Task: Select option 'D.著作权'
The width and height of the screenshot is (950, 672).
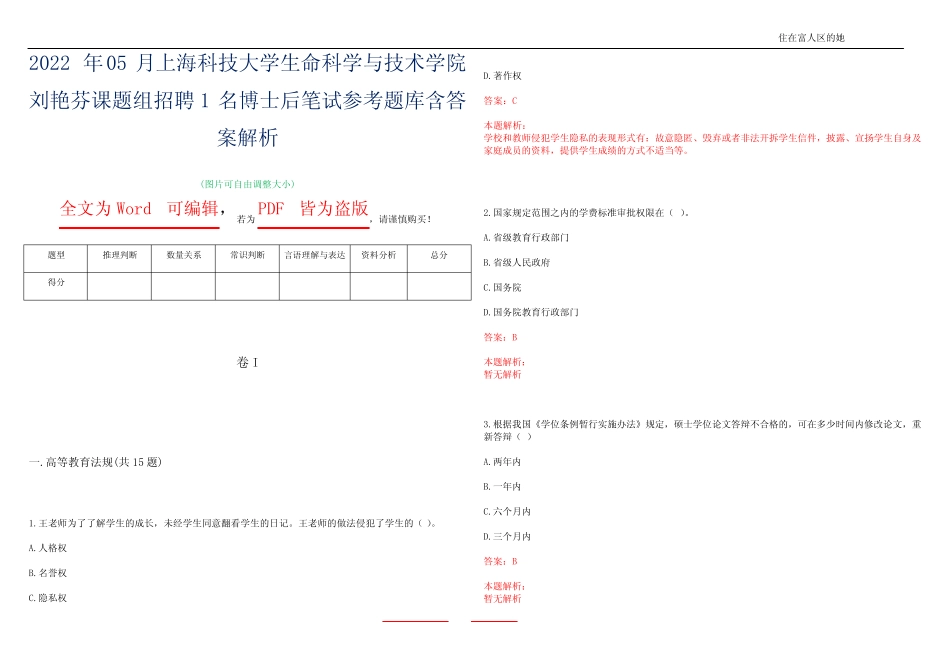Action: pyautogui.click(x=502, y=76)
